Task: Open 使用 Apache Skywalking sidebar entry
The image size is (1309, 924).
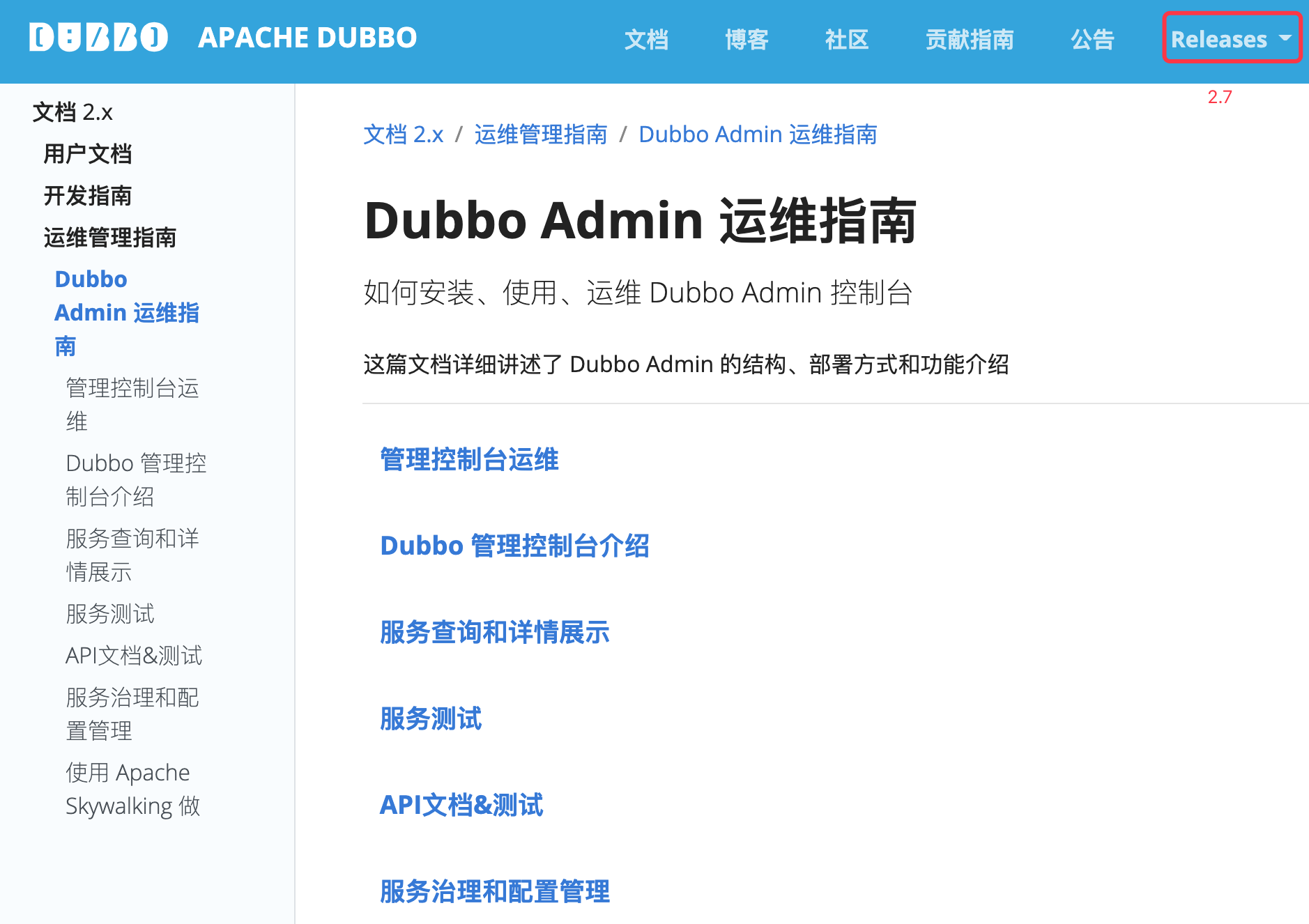Action: point(132,790)
